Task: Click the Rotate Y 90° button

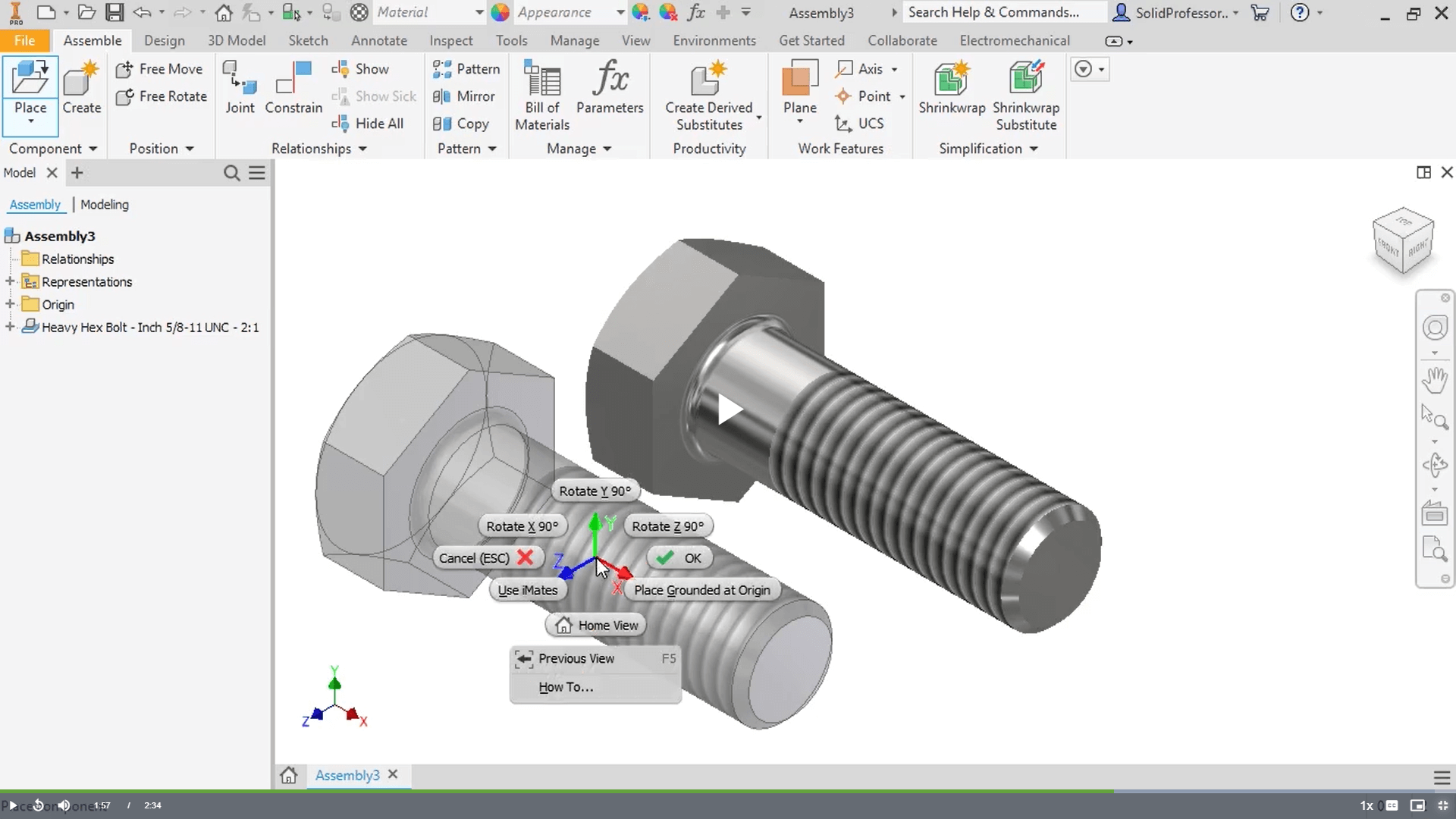Action: pos(596,491)
